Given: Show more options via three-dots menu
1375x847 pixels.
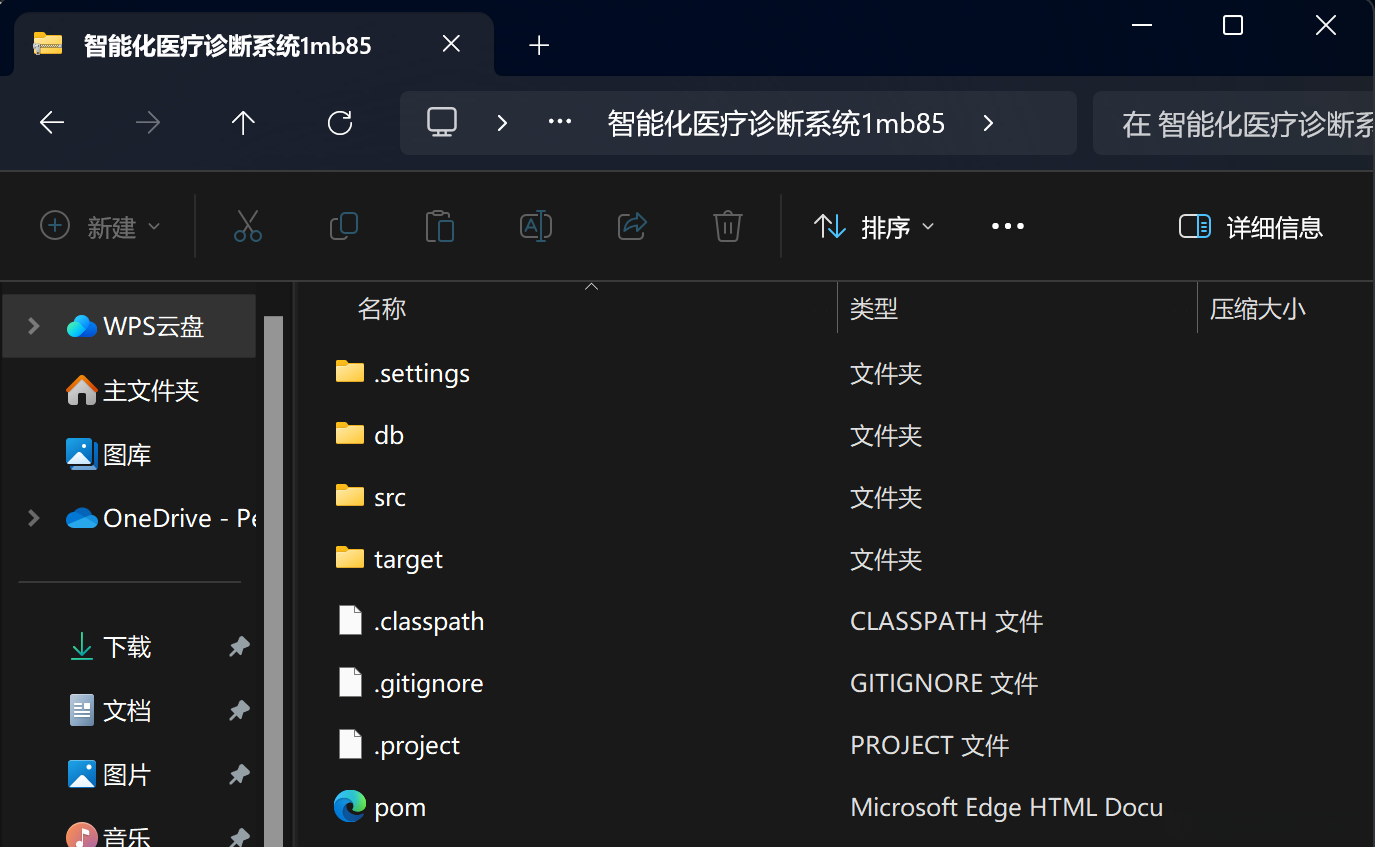Looking at the screenshot, I should 1007,227.
